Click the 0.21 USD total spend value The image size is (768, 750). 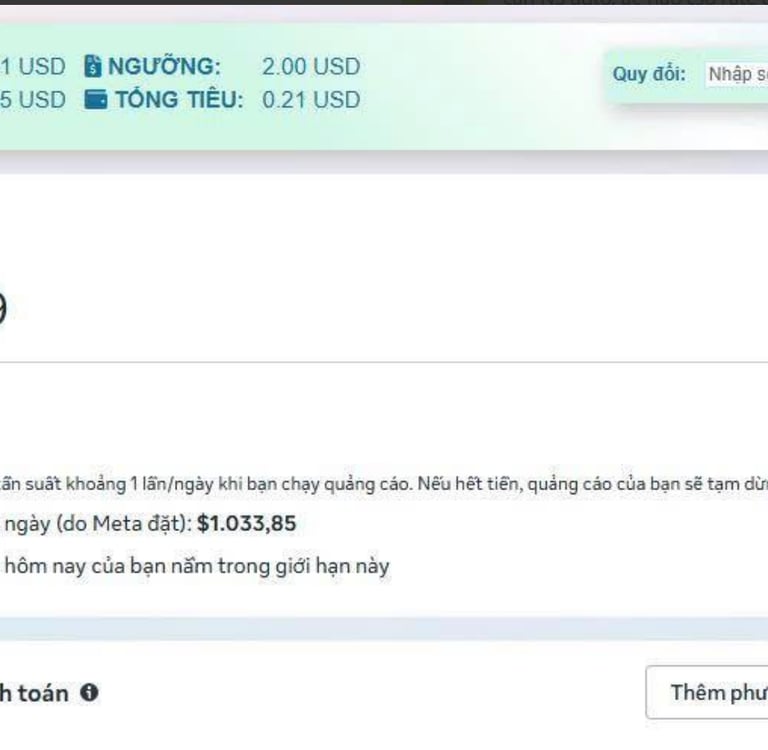311,100
